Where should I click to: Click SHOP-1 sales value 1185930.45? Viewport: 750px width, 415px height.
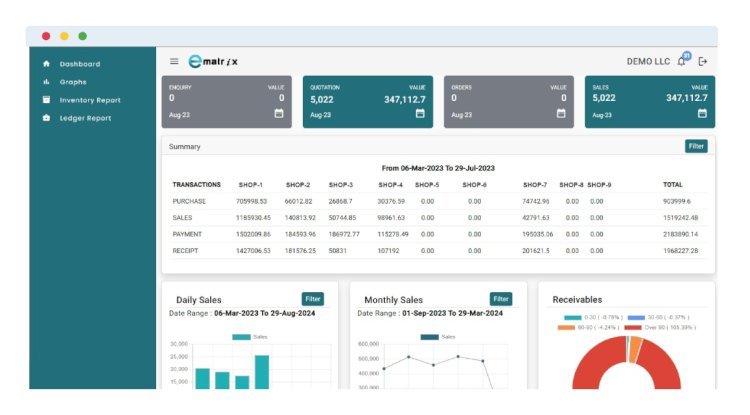[253, 218]
